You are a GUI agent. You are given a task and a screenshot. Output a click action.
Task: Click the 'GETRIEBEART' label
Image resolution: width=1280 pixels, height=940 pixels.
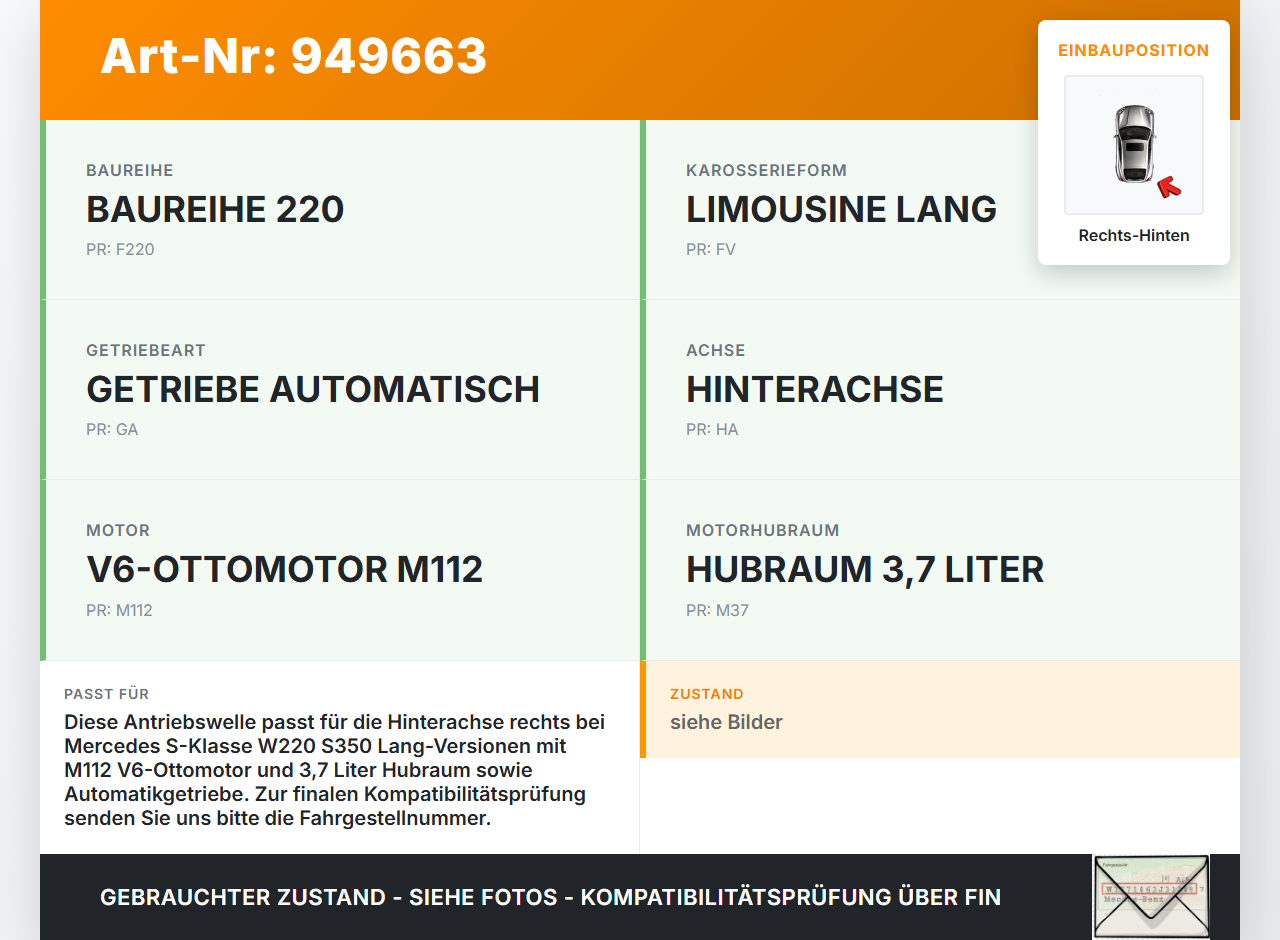(146, 351)
